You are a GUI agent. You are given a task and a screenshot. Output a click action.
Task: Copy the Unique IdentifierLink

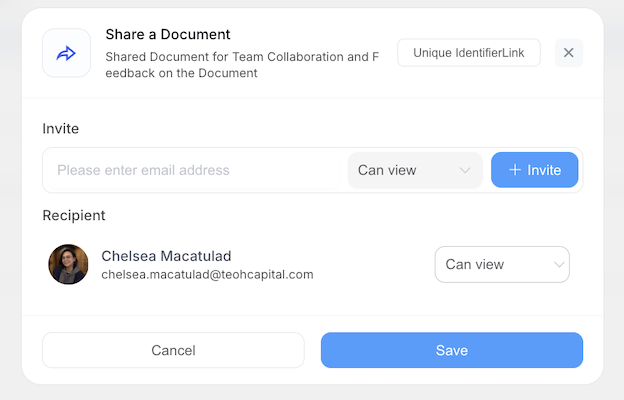tap(469, 53)
